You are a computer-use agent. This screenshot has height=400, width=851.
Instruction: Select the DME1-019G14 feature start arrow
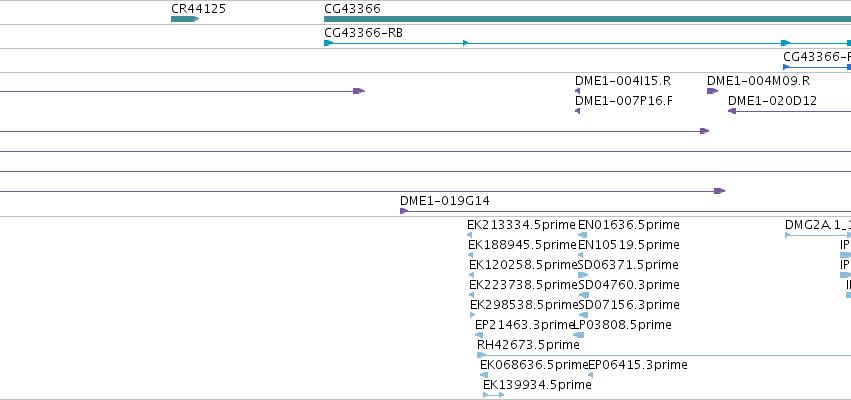404,211
